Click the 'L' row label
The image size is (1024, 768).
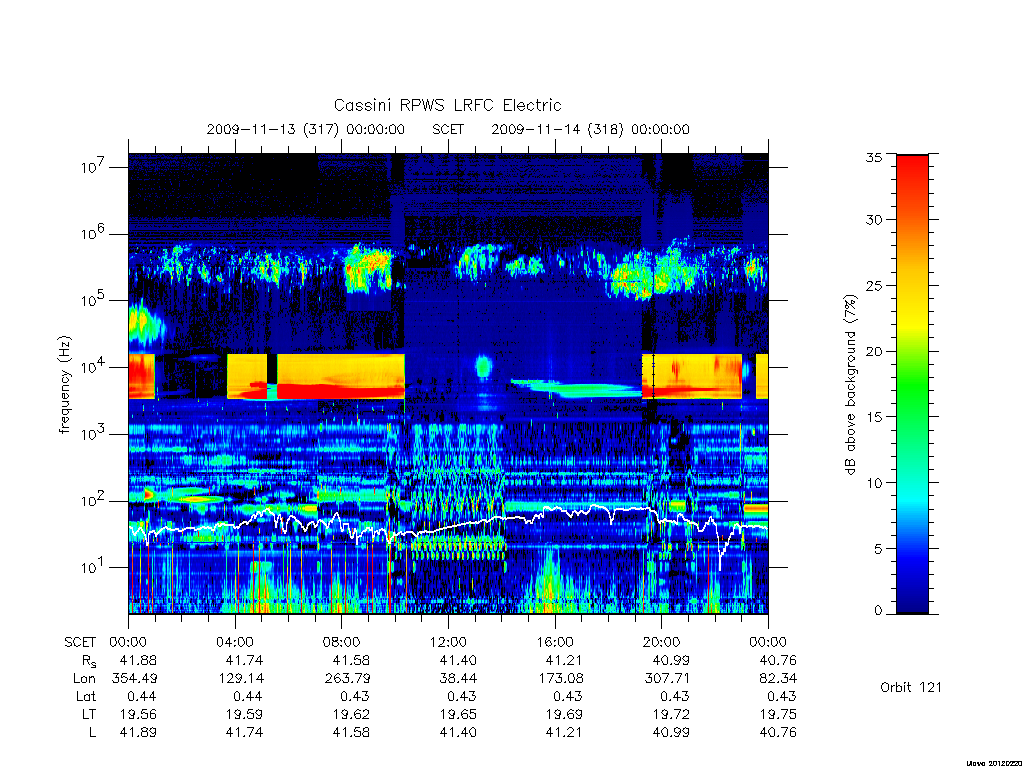pyautogui.click(x=93, y=732)
